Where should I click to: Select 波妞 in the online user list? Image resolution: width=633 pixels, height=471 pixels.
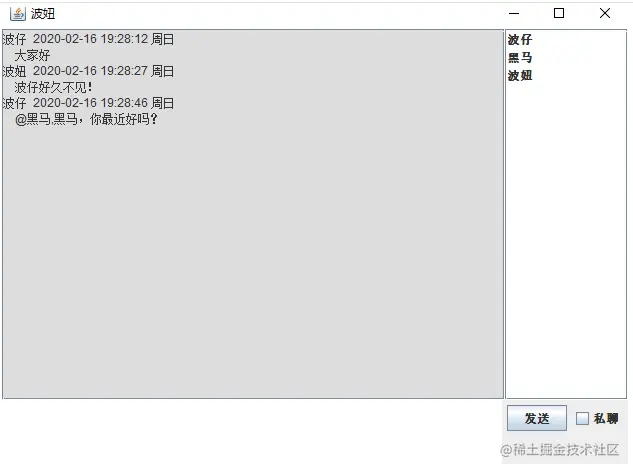coord(520,75)
